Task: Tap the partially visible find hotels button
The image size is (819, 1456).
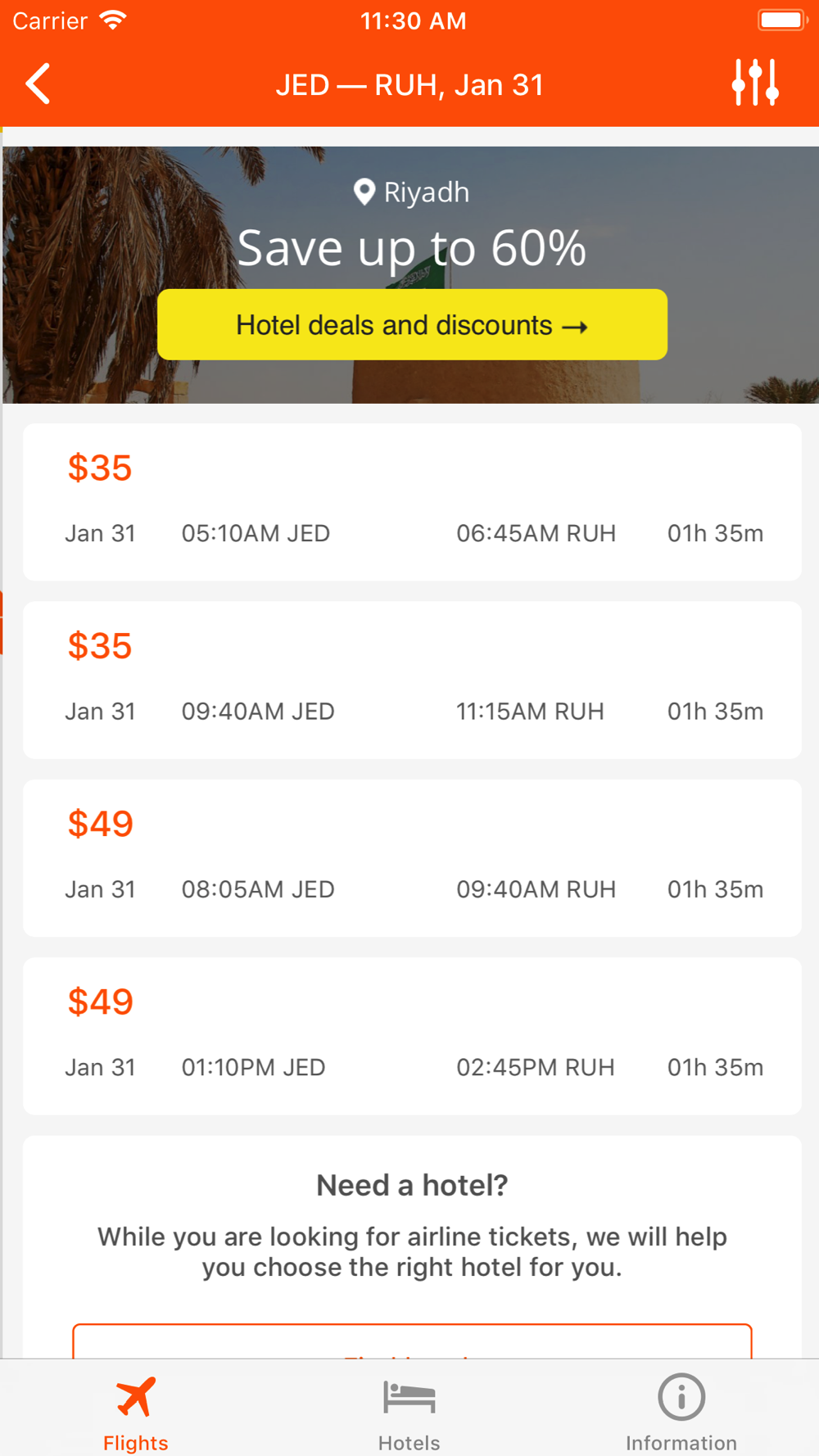Action: pos(412,1341)
